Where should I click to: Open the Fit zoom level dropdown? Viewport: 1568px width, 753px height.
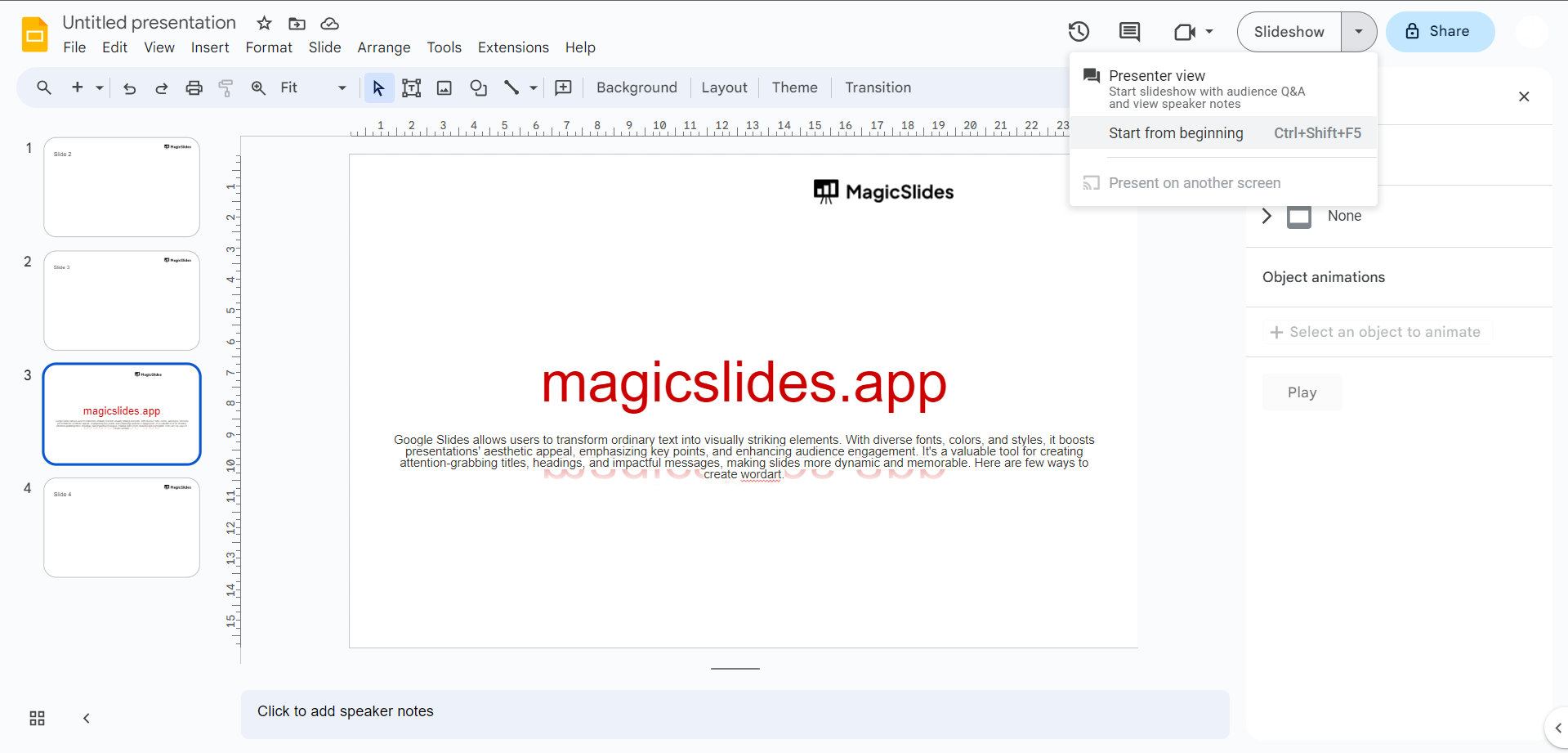(313, 87)
